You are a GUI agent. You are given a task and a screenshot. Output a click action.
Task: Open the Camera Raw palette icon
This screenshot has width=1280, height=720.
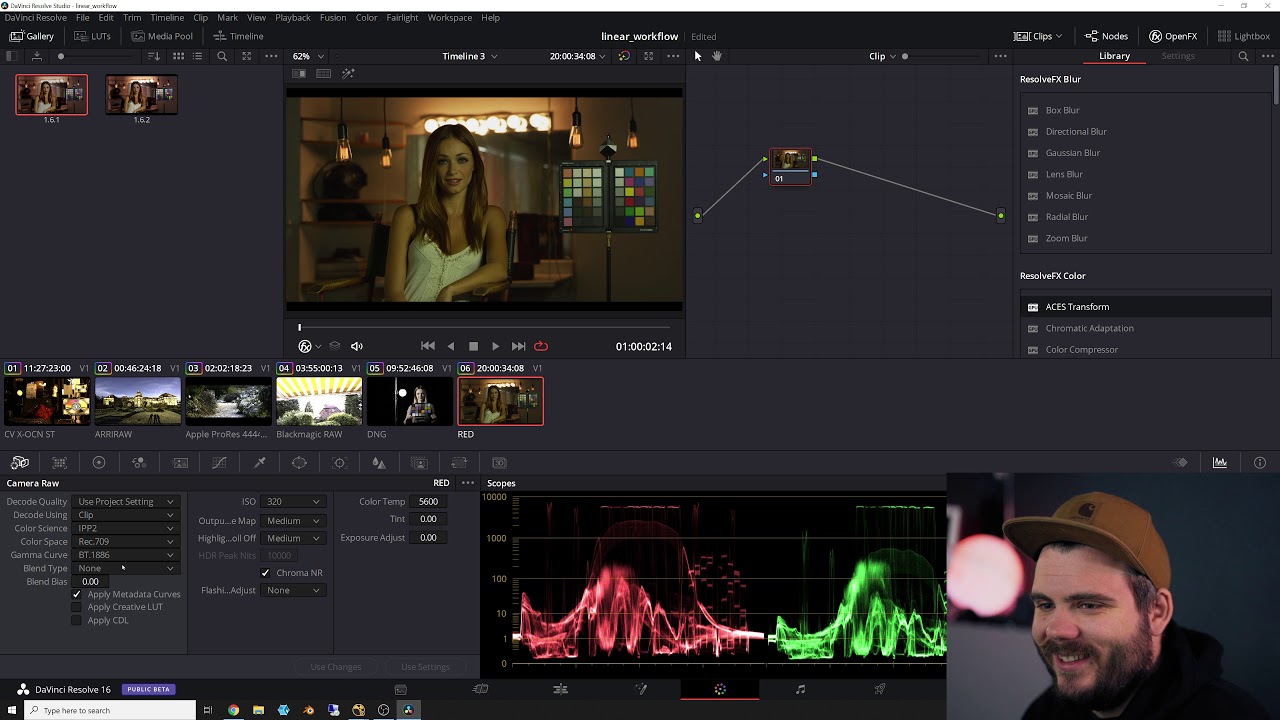(x=20, y=463)
